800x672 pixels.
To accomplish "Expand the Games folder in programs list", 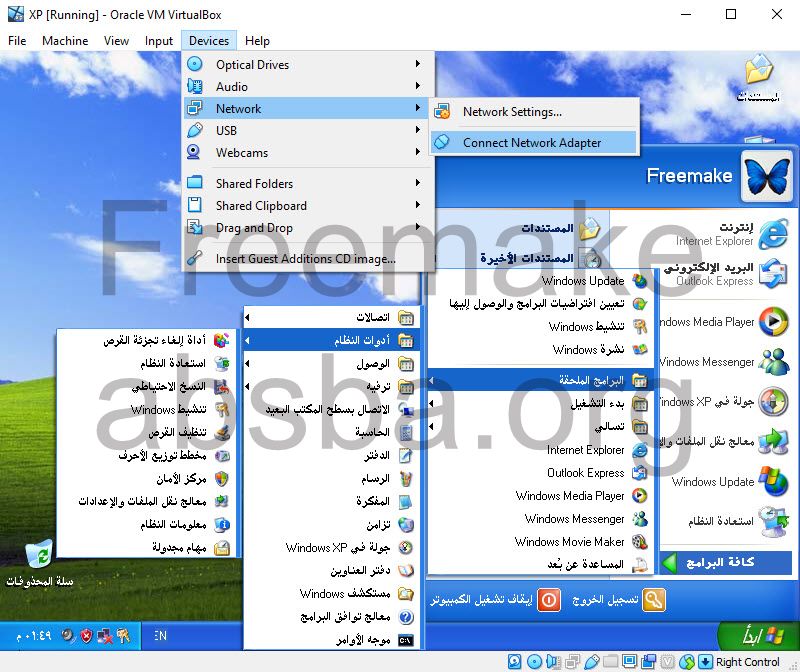I will pyautogui.click(x=540, y=426).
